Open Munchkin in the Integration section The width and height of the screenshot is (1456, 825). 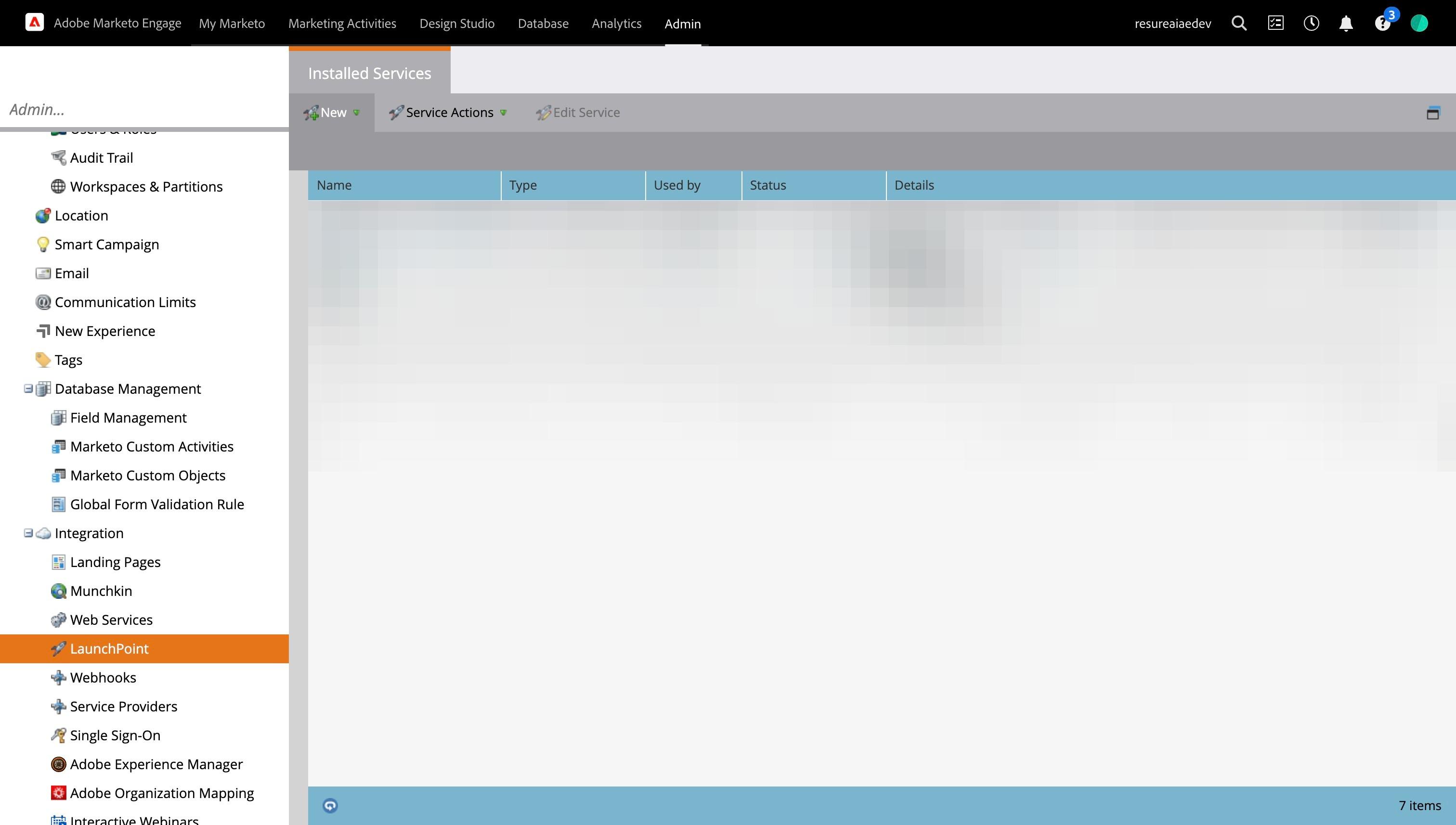101,591
